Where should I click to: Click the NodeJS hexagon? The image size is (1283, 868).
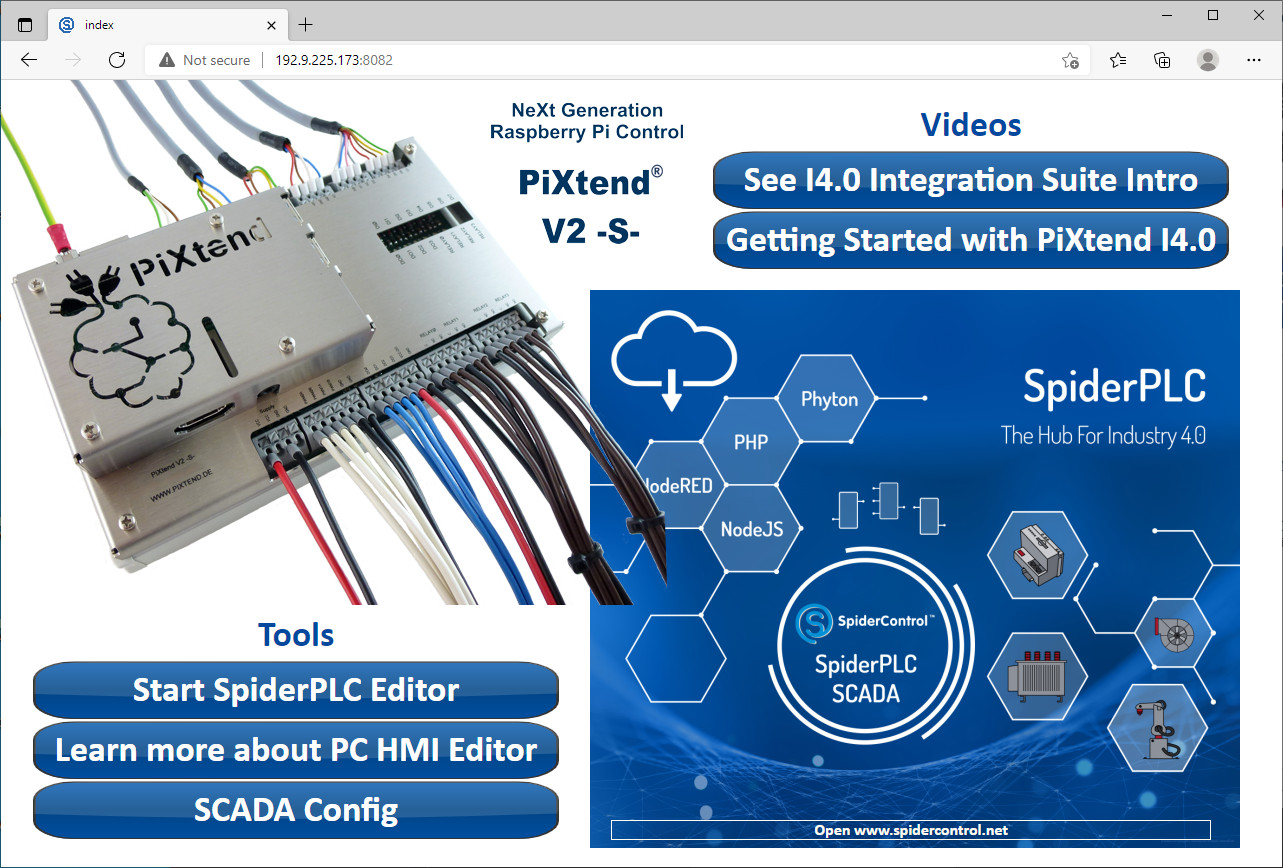[x=752, y=529]
